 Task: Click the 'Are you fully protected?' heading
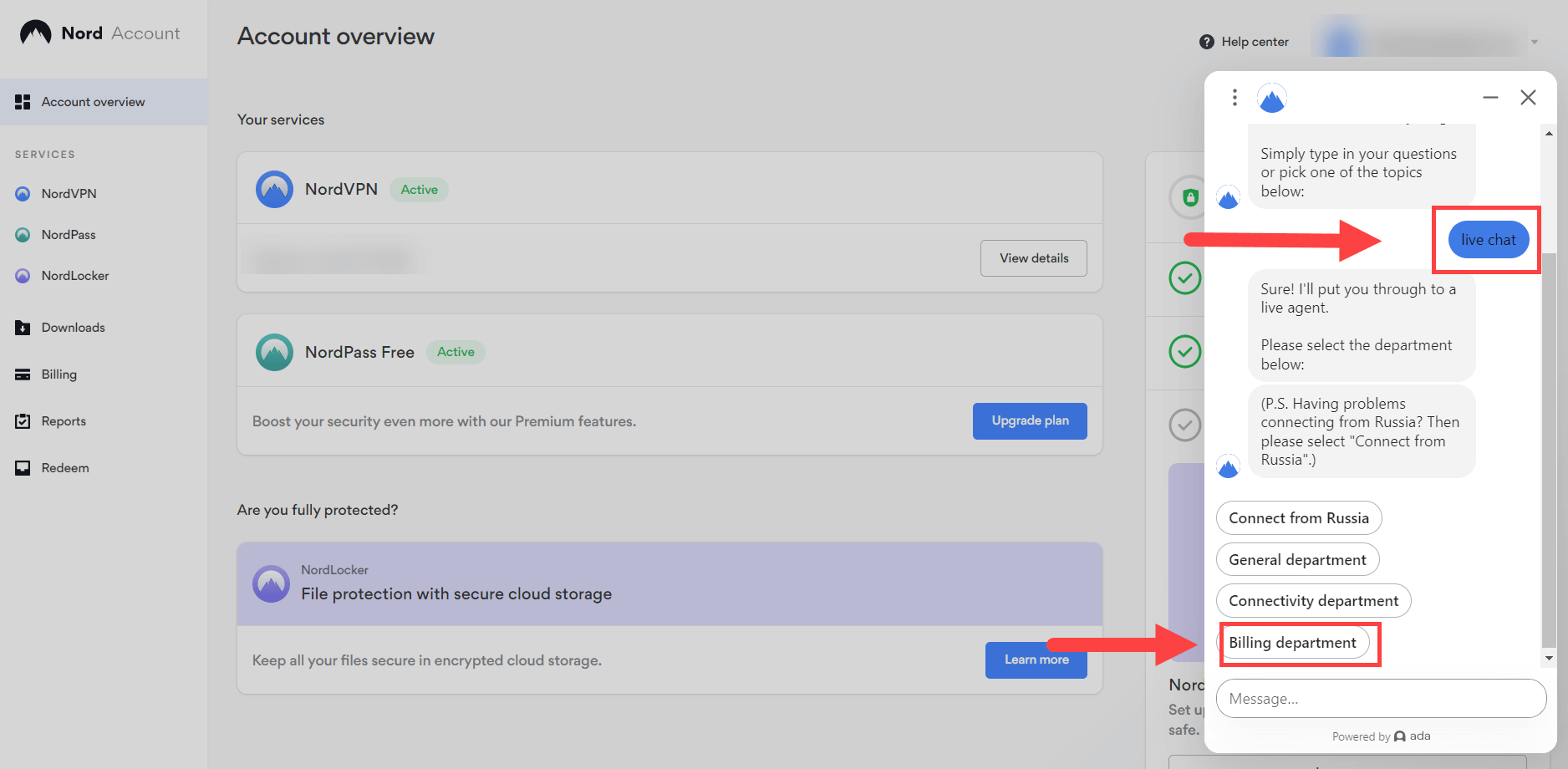pyautogui.click(x=318, y=510)
